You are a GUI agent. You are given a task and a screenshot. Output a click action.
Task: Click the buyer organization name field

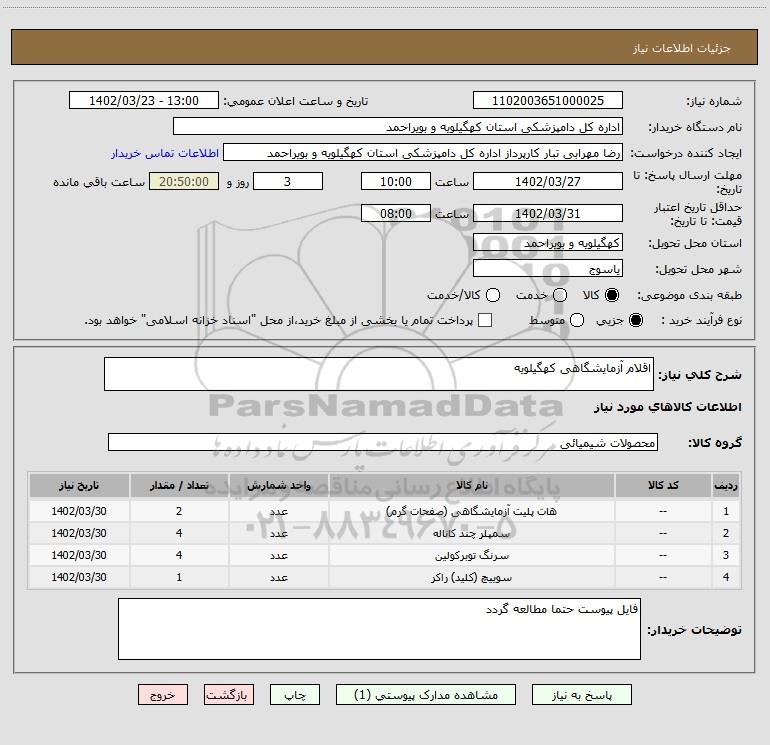click(398, 126)
